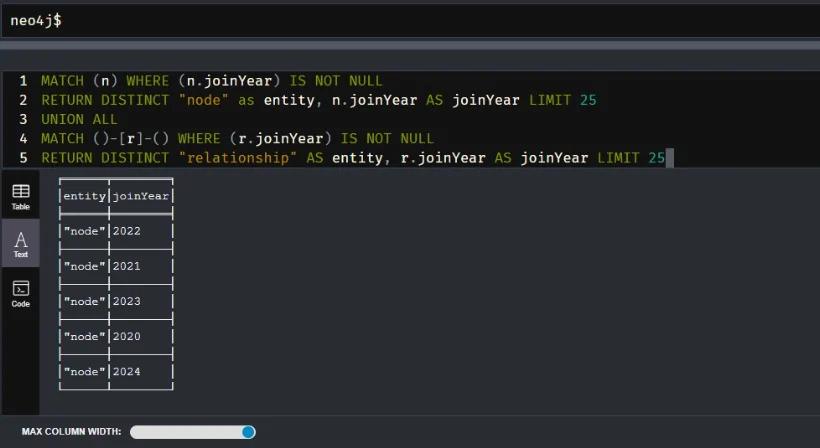Image resolution: width=820 pixels, height=448 pixels.
Task: Click the joinYear column header
Action: pos(141,196)
